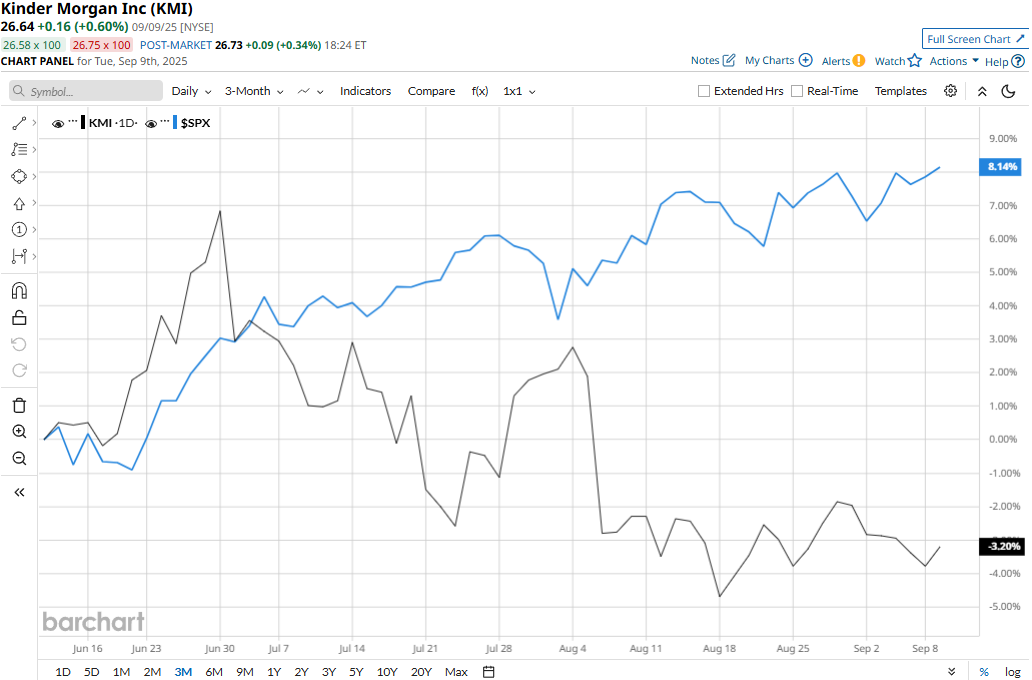Add chart to My Charts plus icon
This screenshot has width=1032, height=680.
(806, 61)
